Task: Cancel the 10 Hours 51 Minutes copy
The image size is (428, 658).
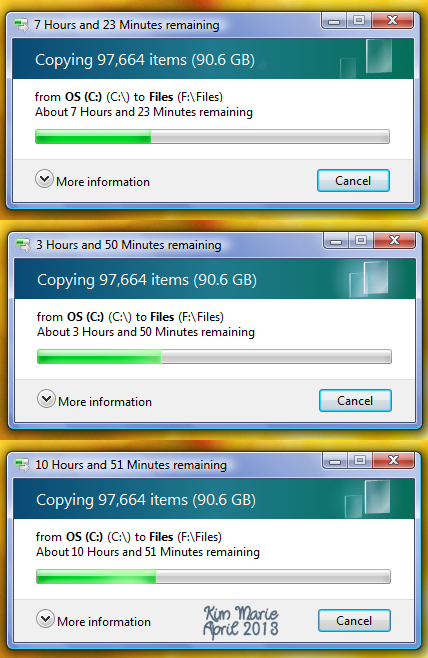Action: (x=354, y=620)
